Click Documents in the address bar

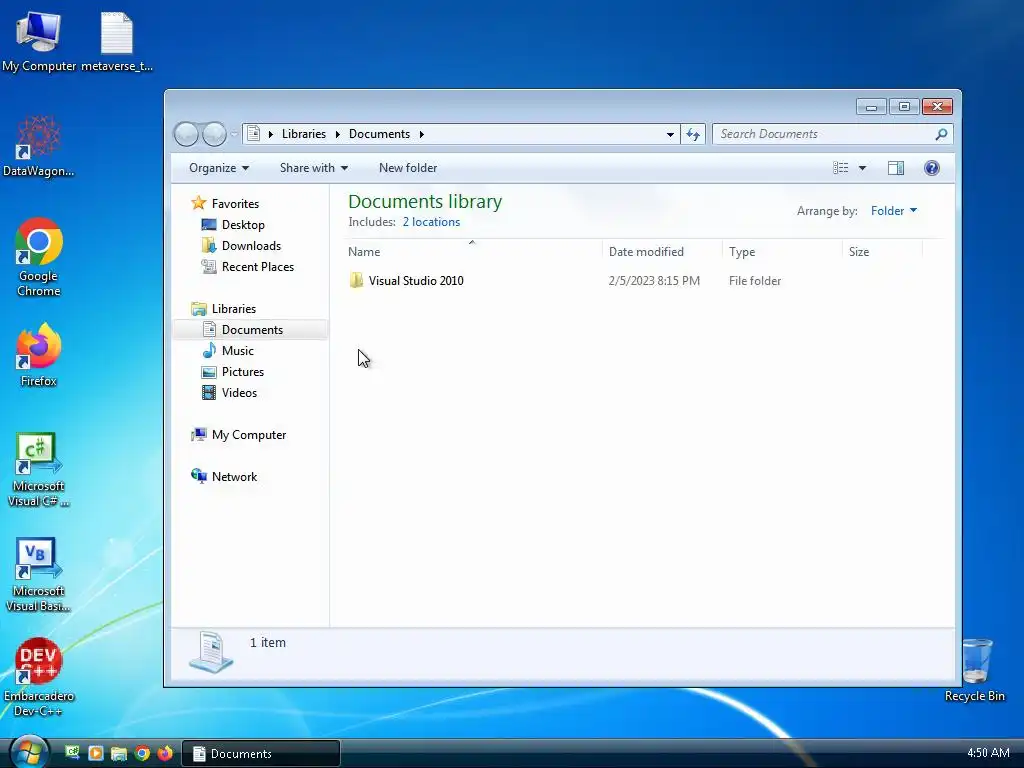click(379, 134)
